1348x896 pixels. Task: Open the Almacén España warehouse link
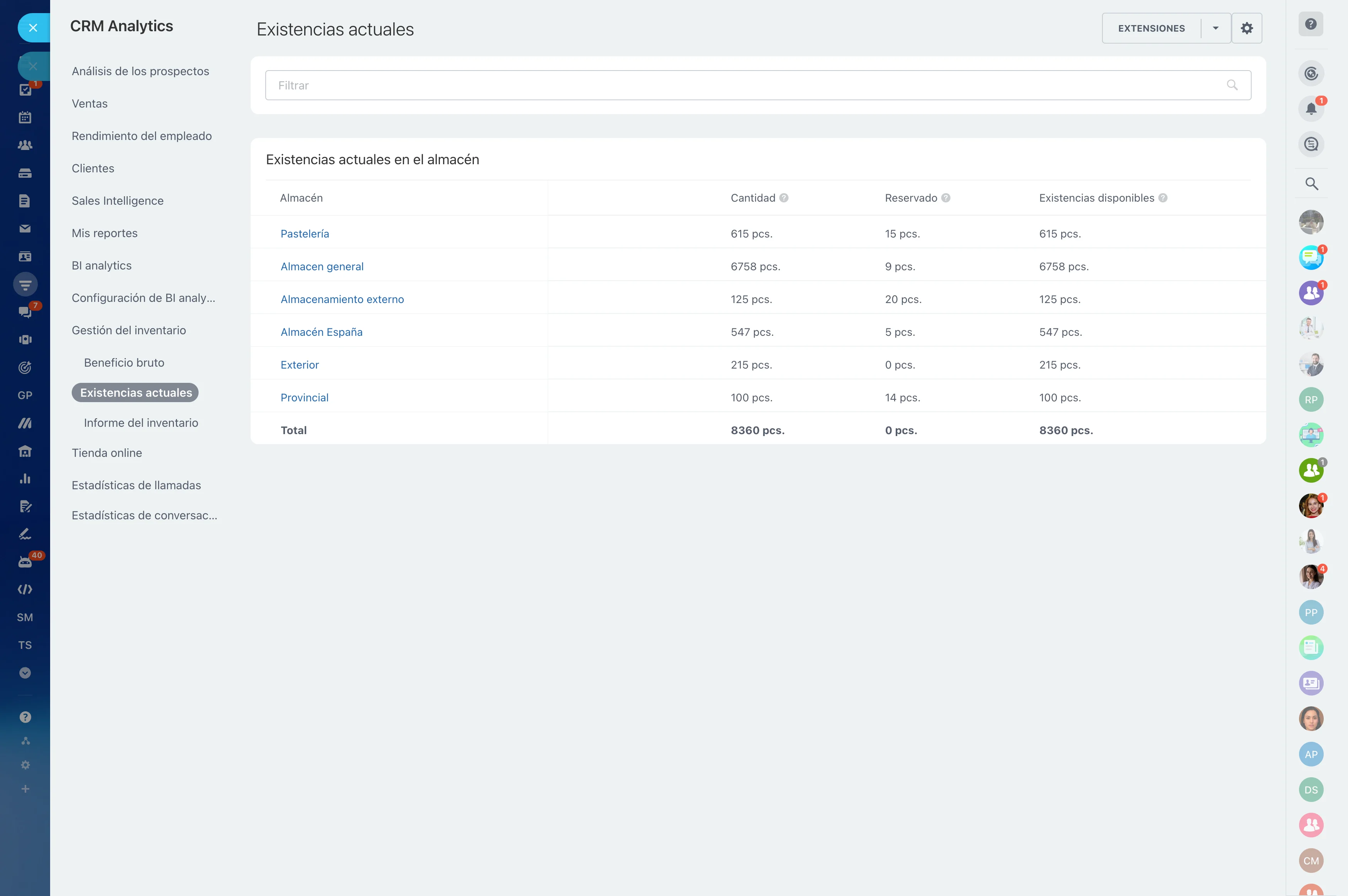point(321,332)
